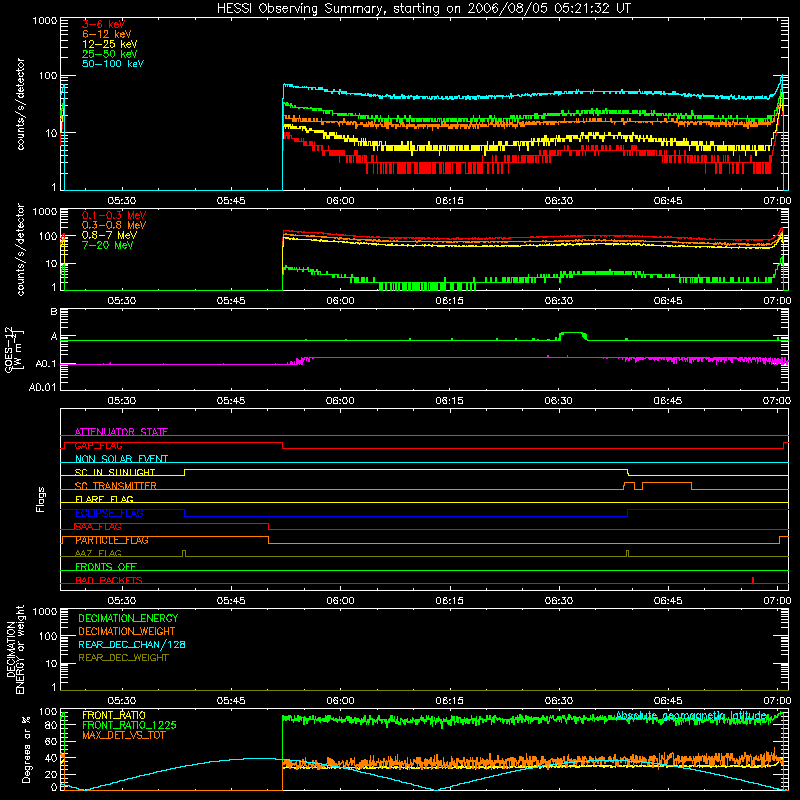Click the 0.8-7 MeV legend label

(x=109, y=235)
